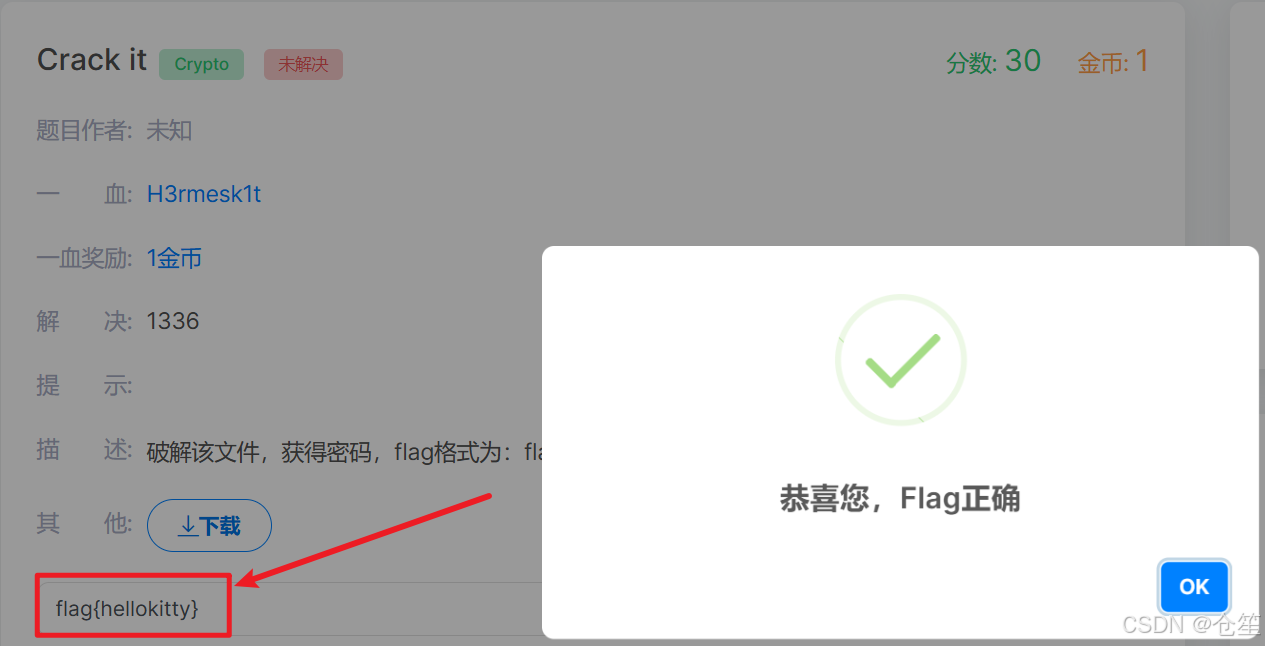Click the OK button in the dialog
The width and height of the screenshot is (1265, 646).
pos(1194,587)
